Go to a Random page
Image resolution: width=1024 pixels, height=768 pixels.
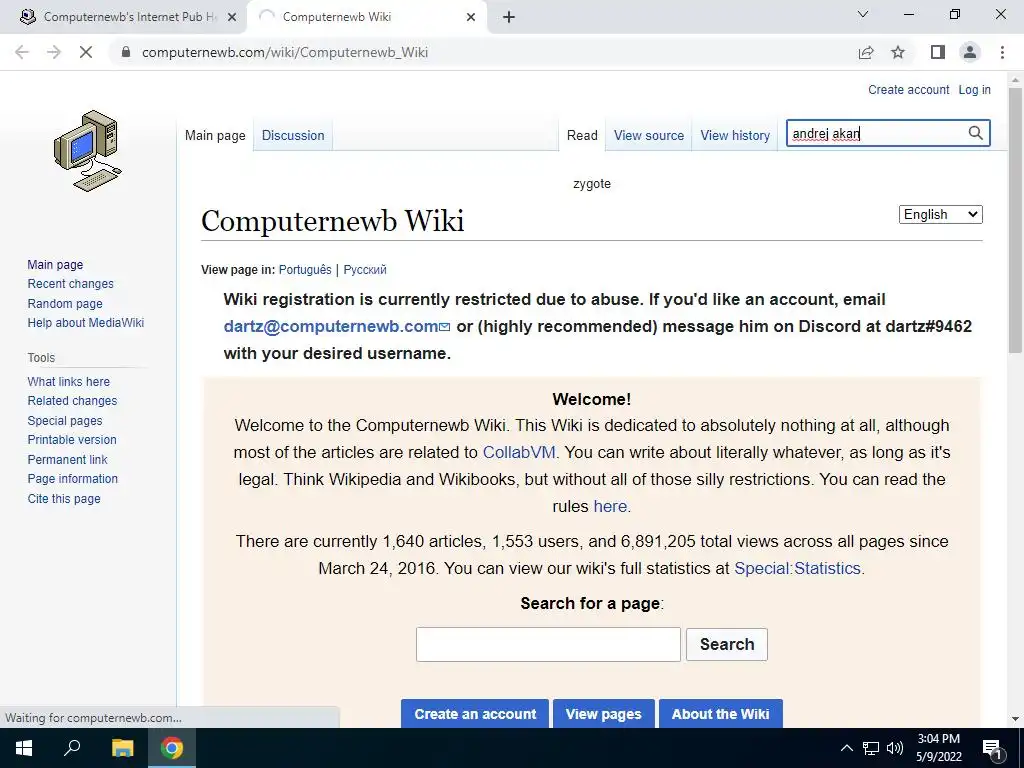[x=65, y=304]
